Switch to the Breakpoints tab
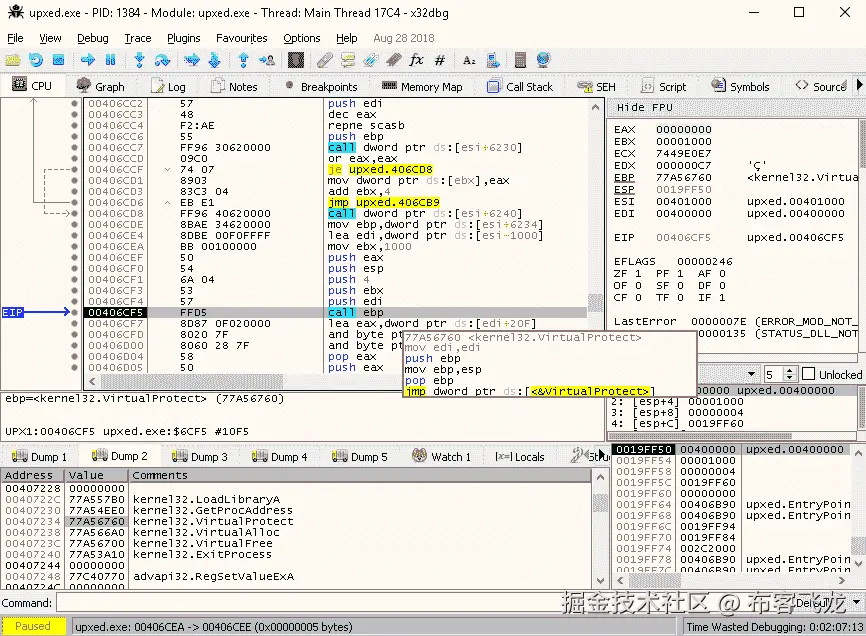866x636 pixels. point(321,87)
